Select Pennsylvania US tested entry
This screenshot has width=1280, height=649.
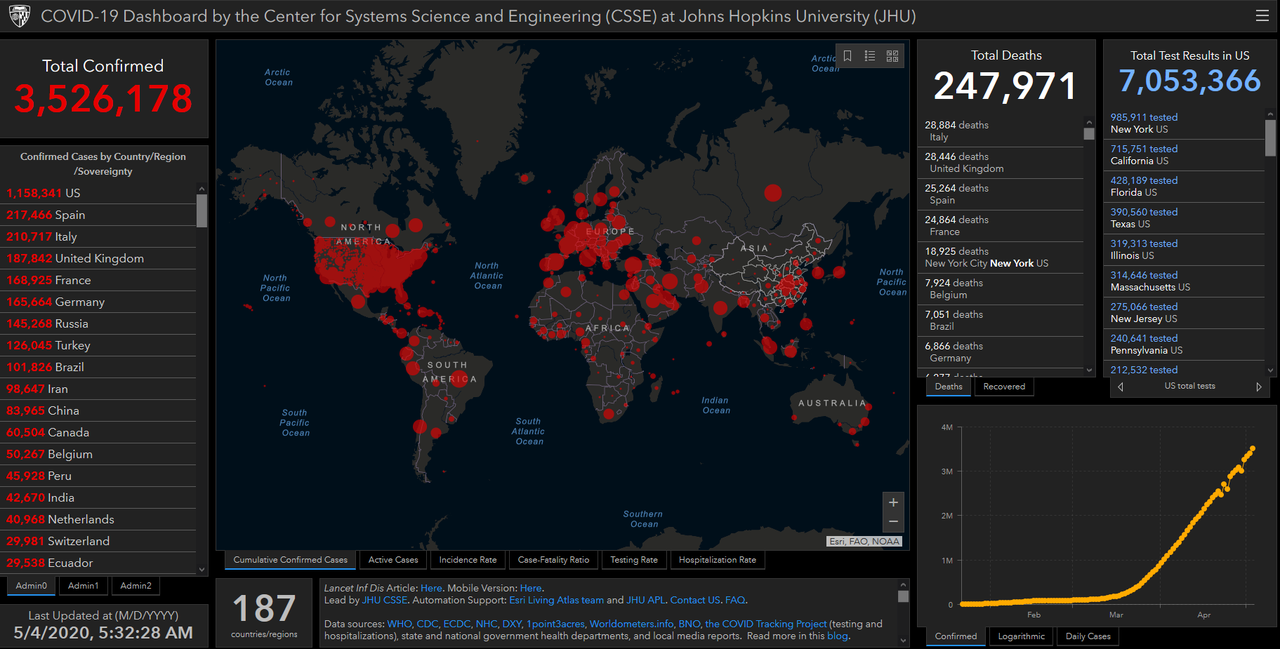(x=1184, y=344)
